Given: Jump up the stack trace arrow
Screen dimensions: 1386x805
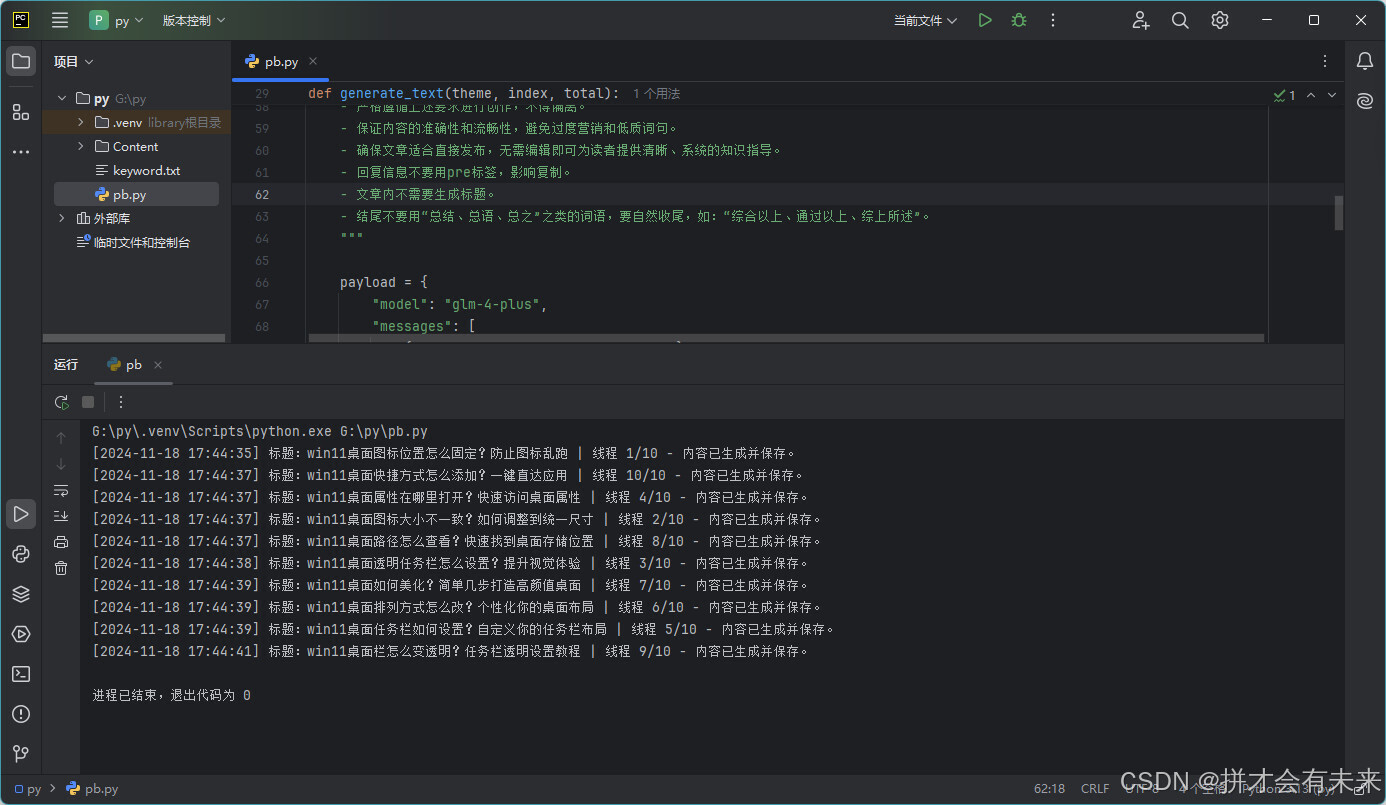Looking at the screenshot, I should click(61, 438).
